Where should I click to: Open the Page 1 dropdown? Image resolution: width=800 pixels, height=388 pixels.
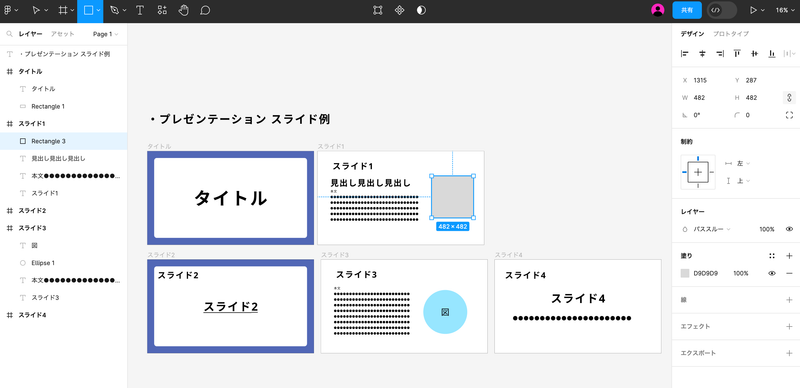click(105, 34)
